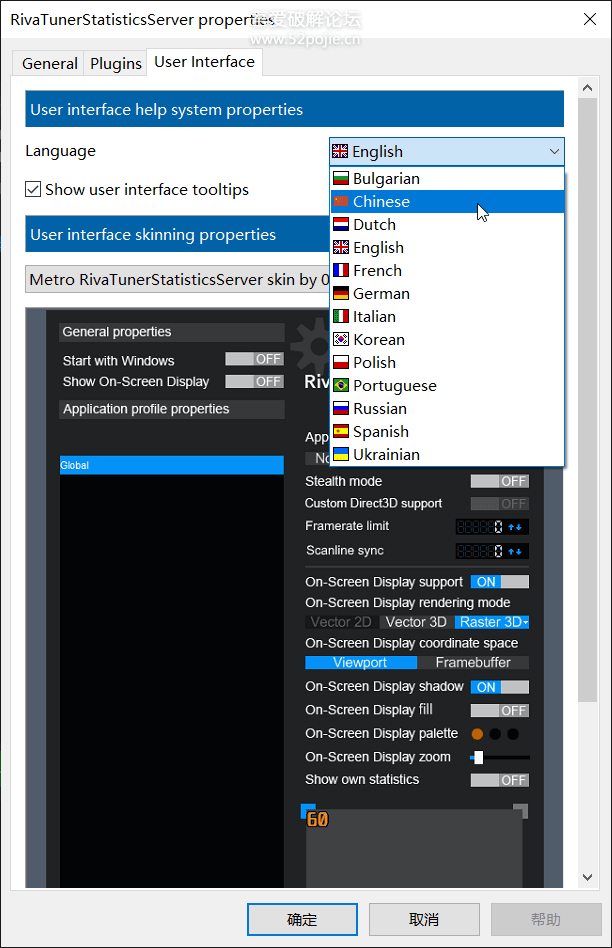Image resolution: width=612 pixels, height=948 pixels.
Task: Turn off On-Screen Display support
Action: (x=500, y=582)
